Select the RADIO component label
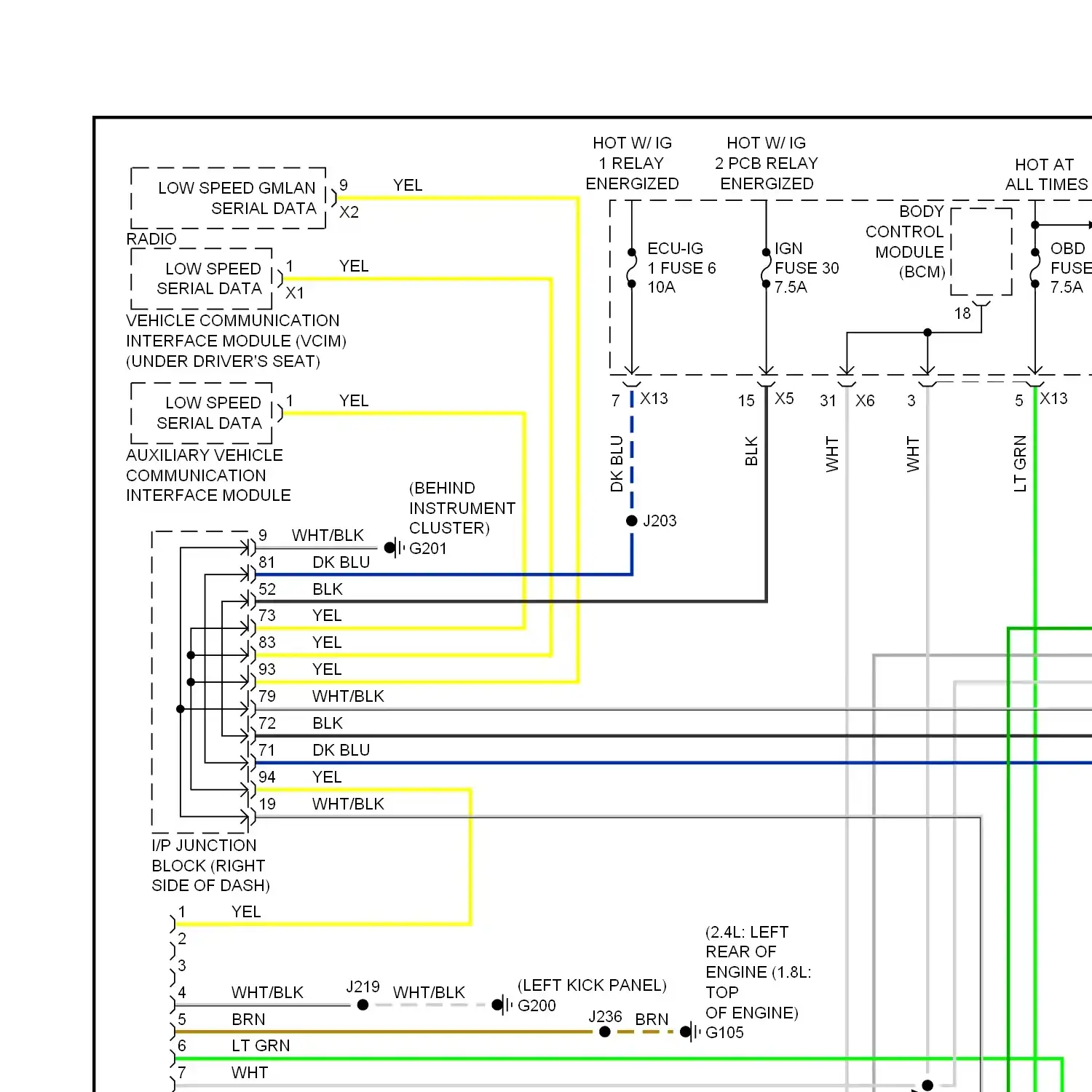 [x=151, y=239]
